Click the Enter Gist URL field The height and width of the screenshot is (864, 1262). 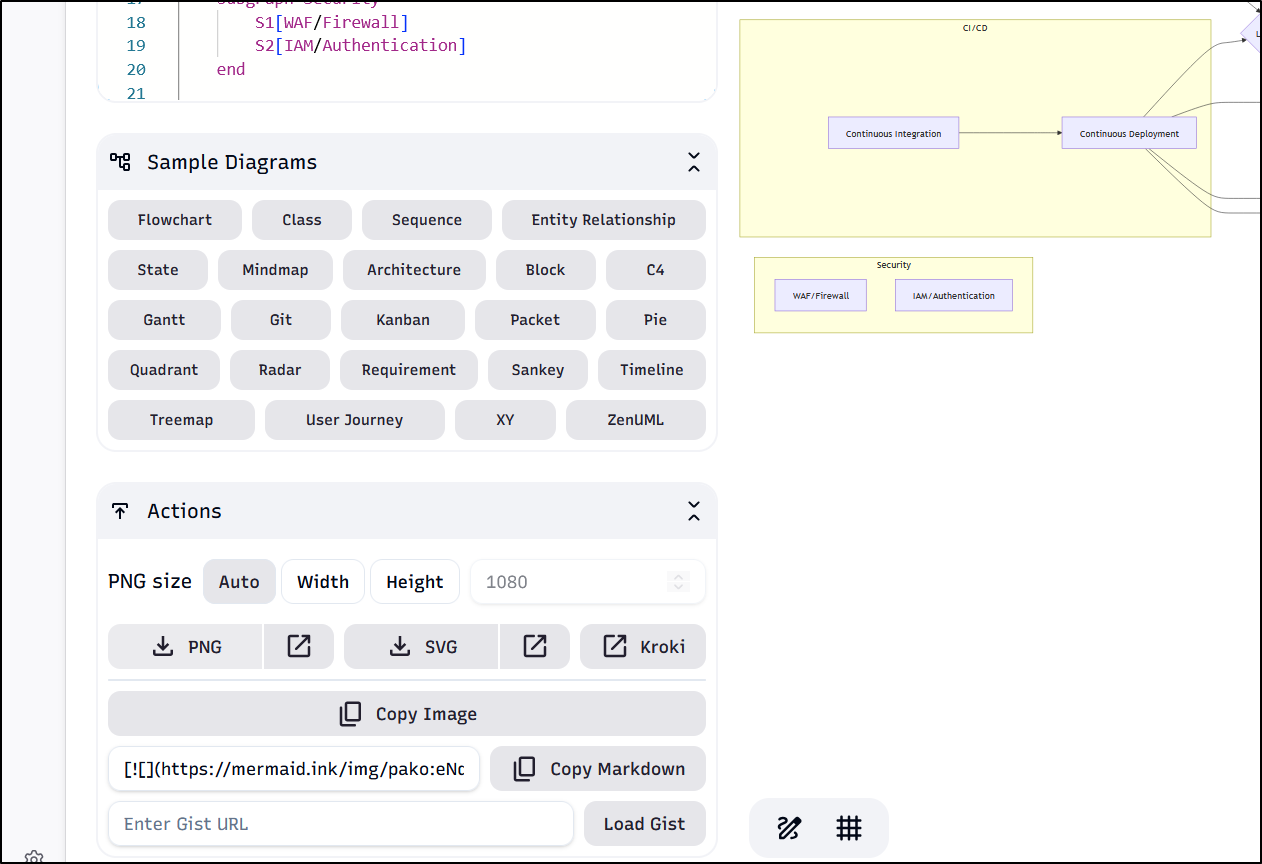[340, 824]
